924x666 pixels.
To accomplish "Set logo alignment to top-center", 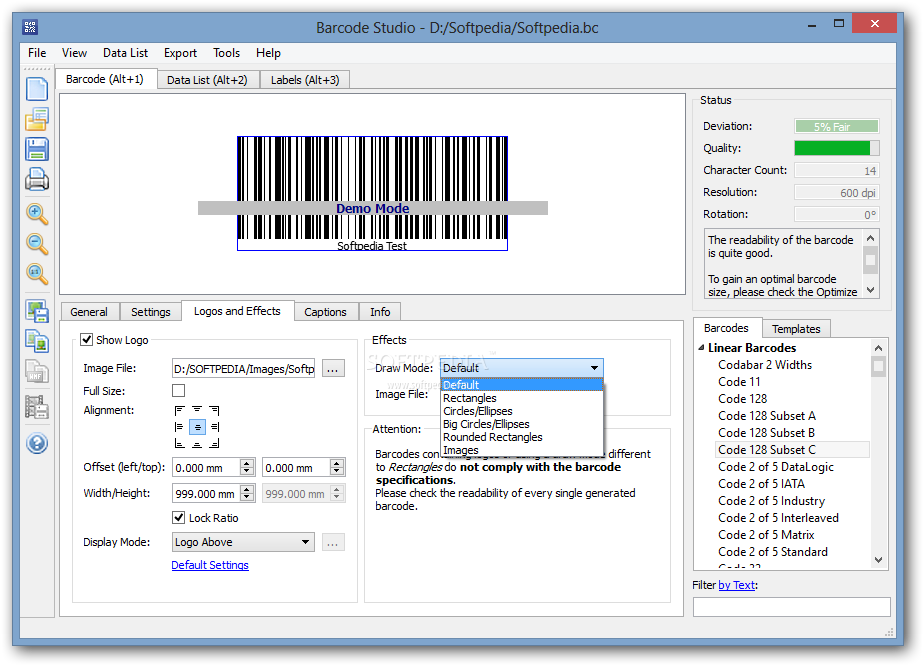I will [x=197, y=410].
